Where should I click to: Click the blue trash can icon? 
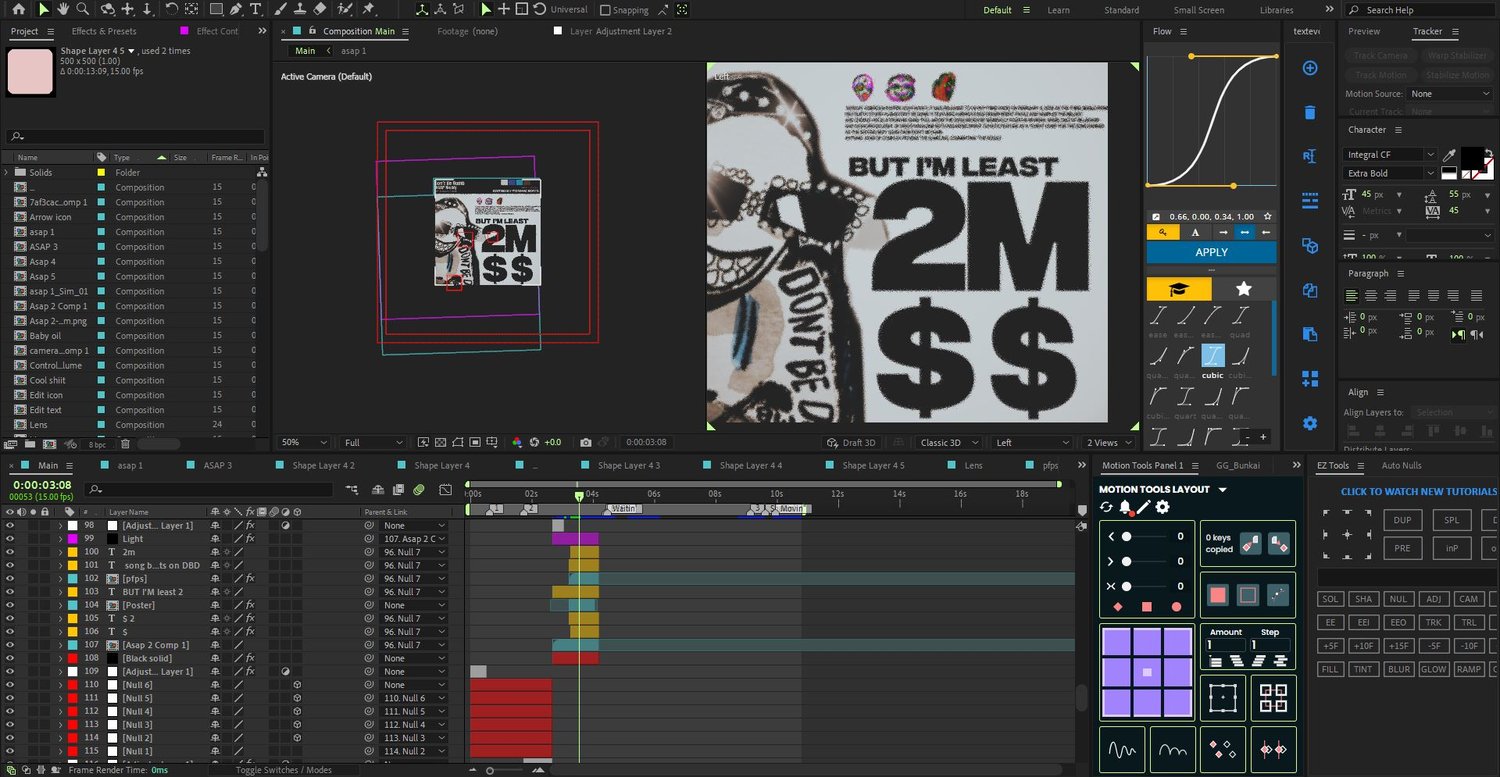[x=1310, y=112]
